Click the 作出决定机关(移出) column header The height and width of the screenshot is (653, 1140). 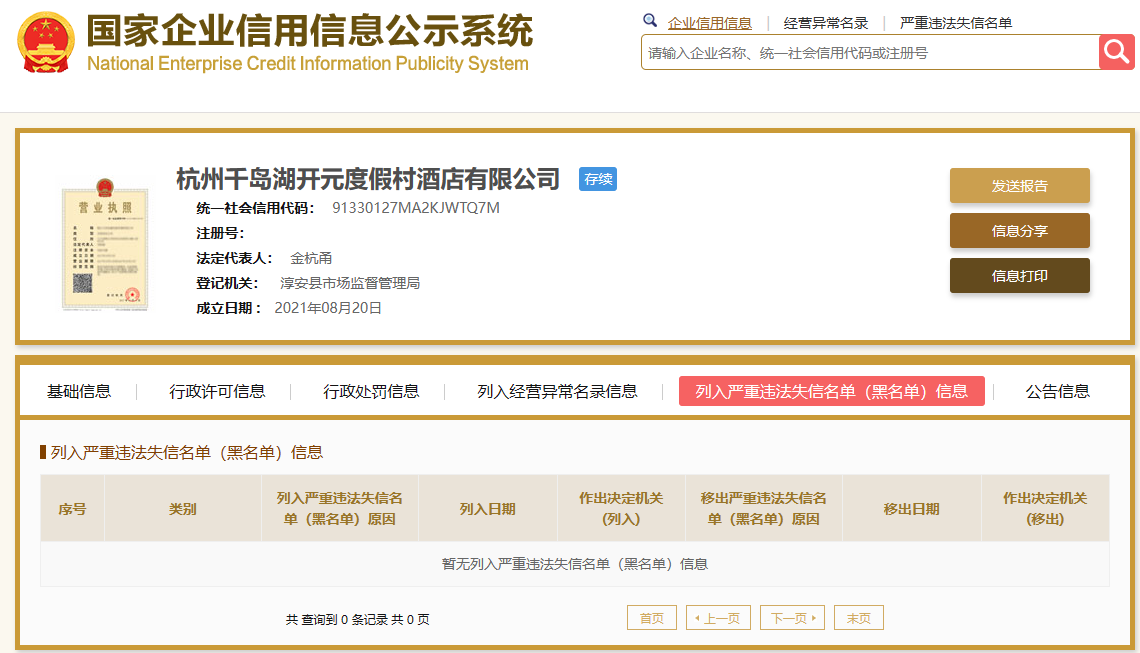pyautogui.click(x=1045, y=509)
